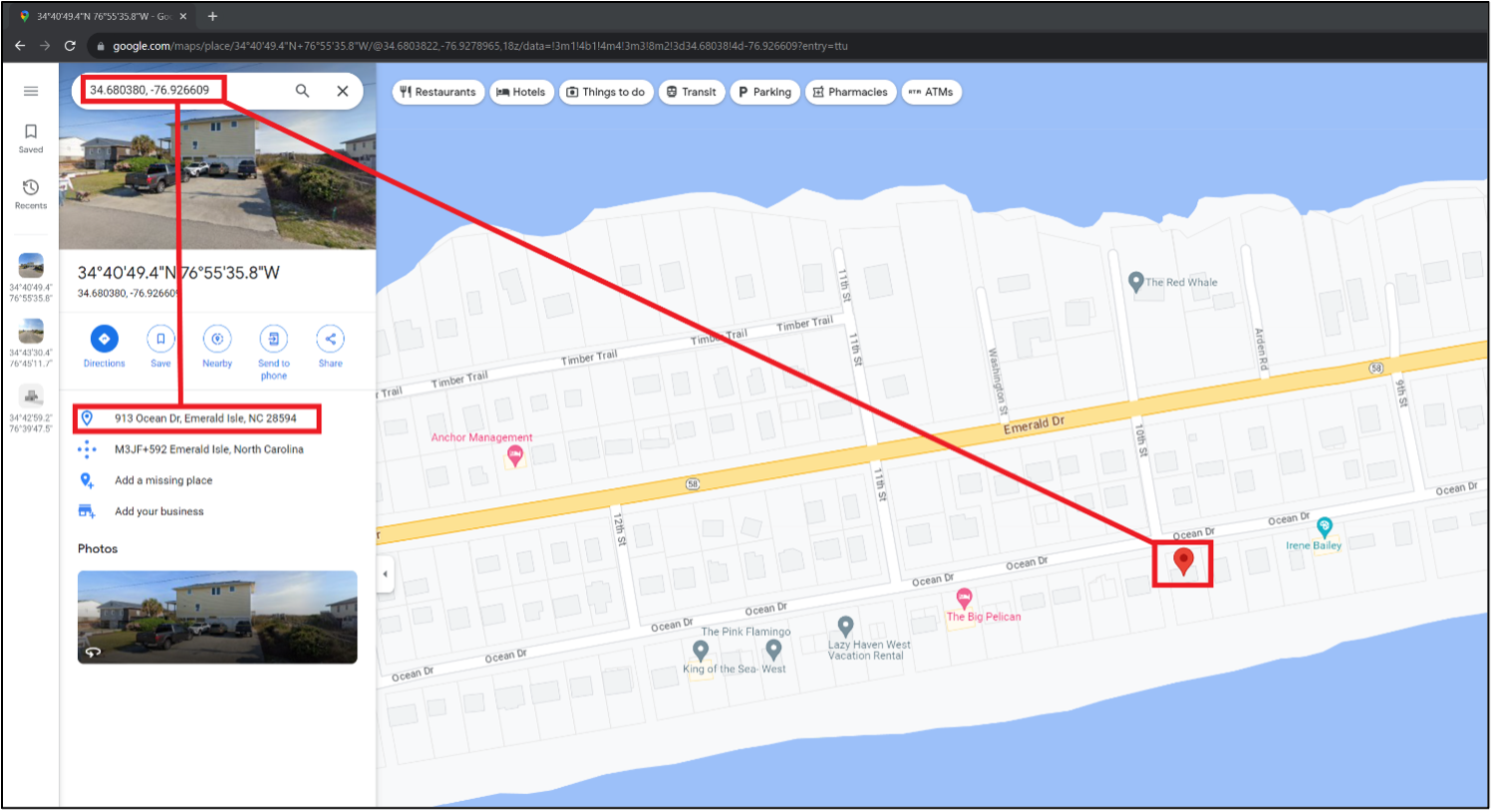Viewport: 1495px width, 812px height.
Task: Open the Google Maps hamburger menu
Action: coord(31,91)
